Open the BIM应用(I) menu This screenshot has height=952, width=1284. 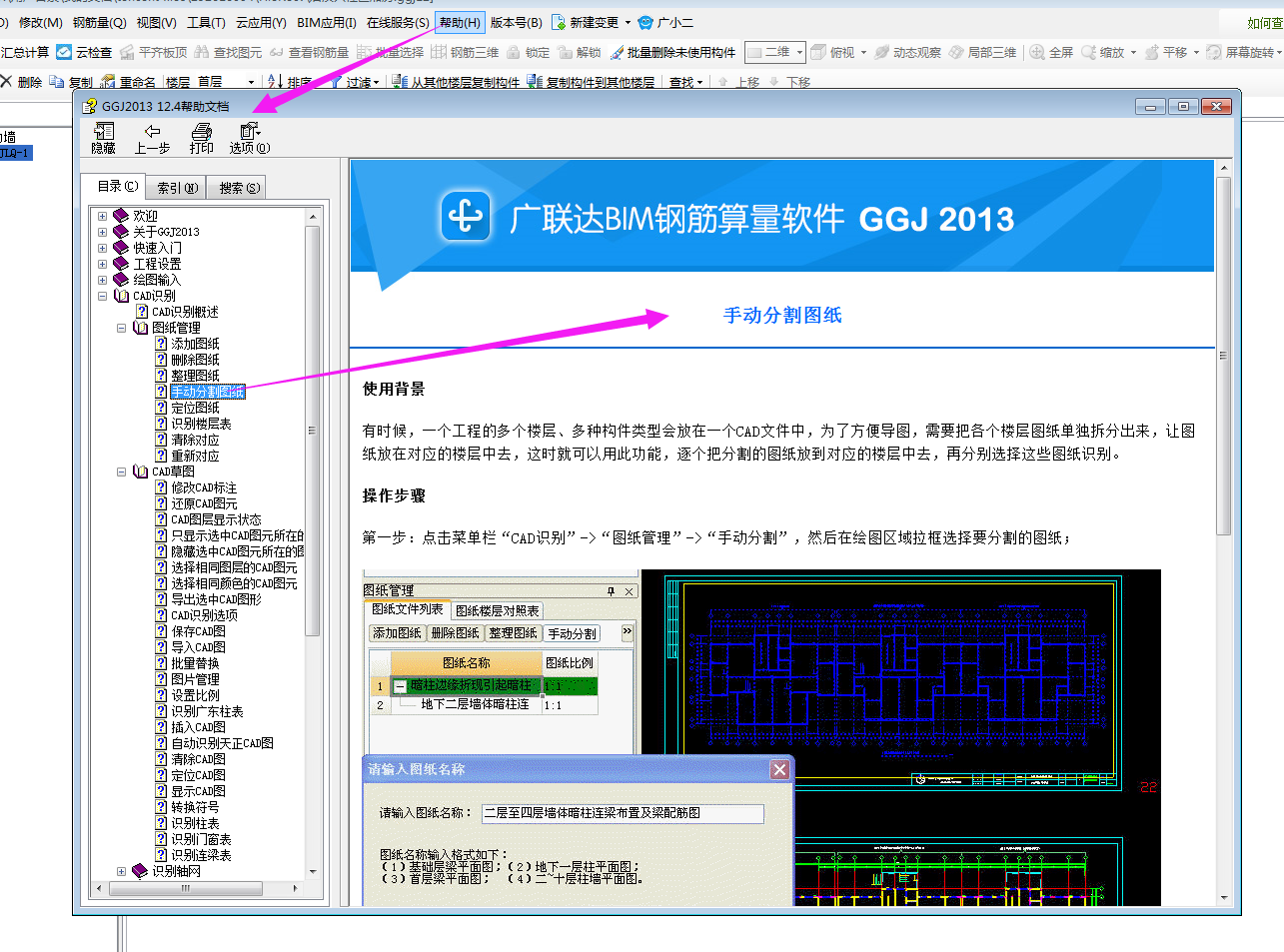(327, 22)
